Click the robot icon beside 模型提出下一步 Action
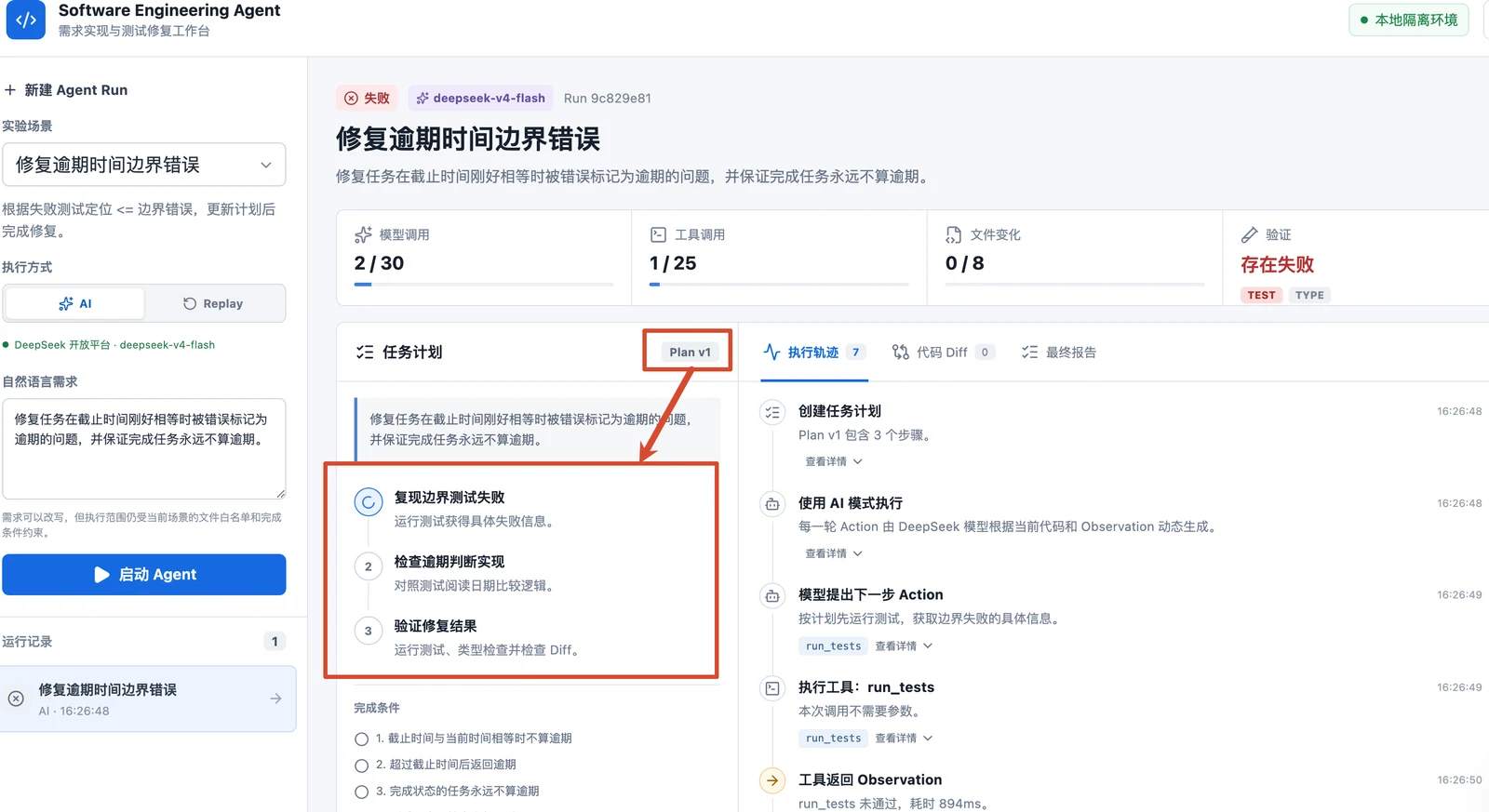Screen dimensions: 1489x812 tap(771, 596)
